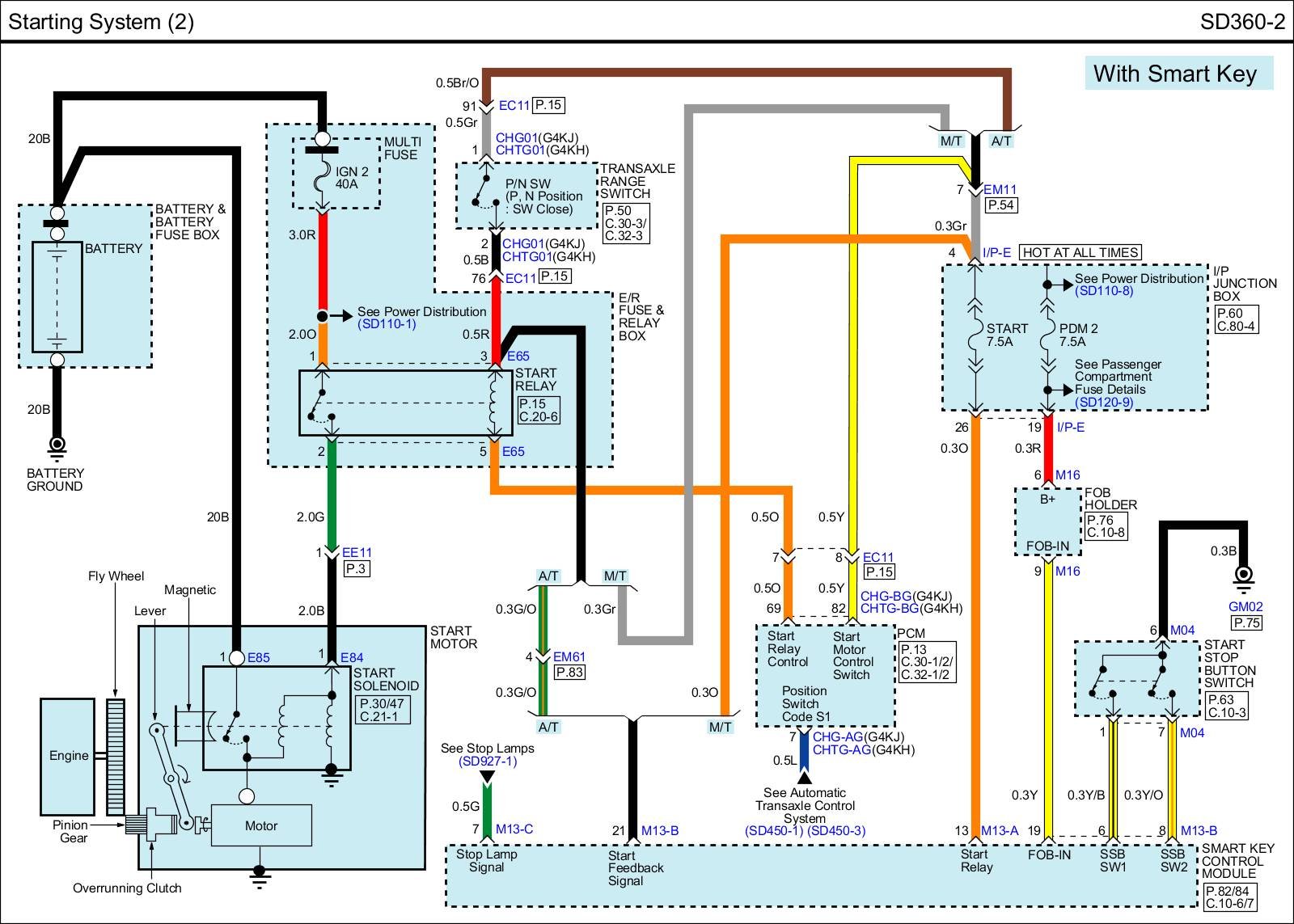Click the battery ground symbol

[x=57, y=445]
